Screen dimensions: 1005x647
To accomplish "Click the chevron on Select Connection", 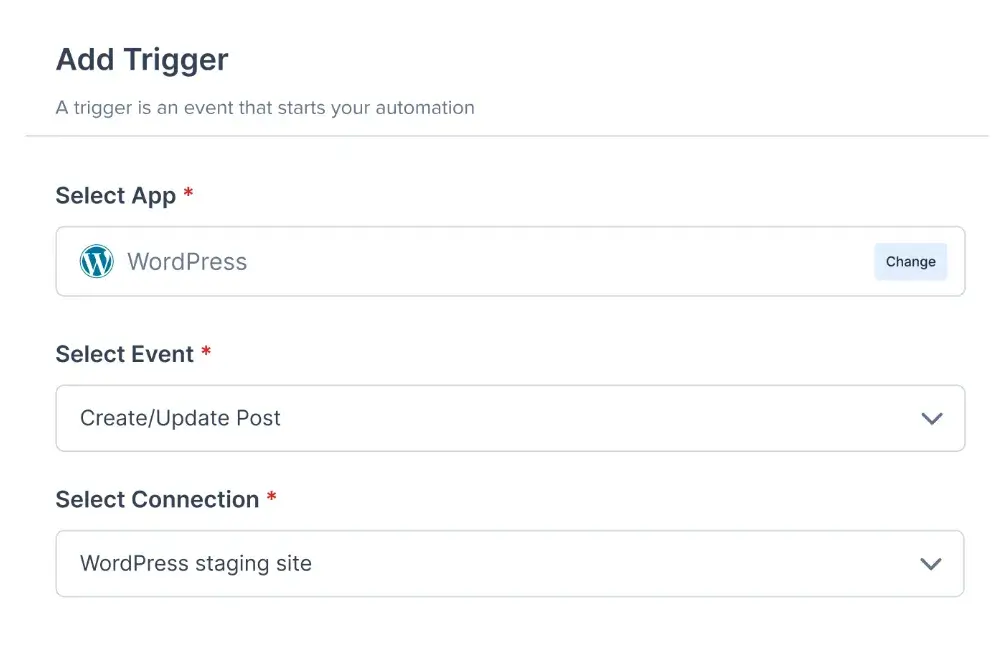I will [931, 563].
